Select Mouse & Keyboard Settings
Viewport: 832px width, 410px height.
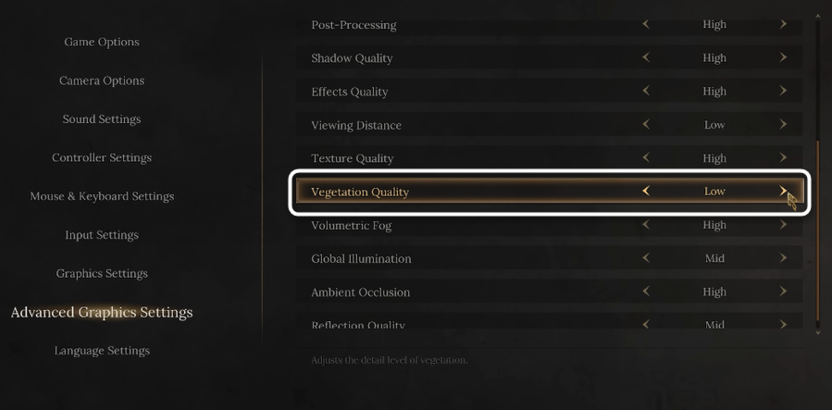pos(102,196)
